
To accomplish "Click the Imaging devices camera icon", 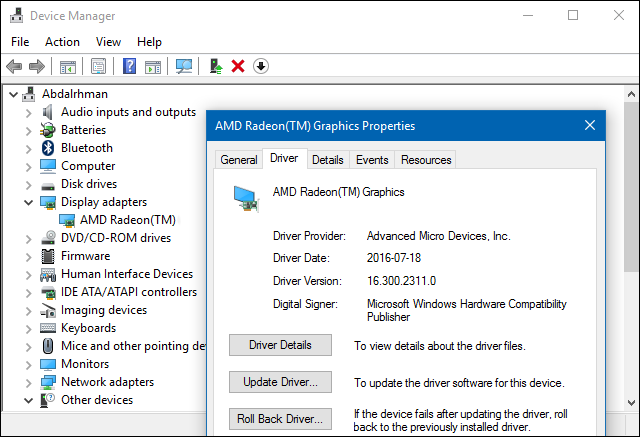I will pyautogui.click(x=48, y=311).
